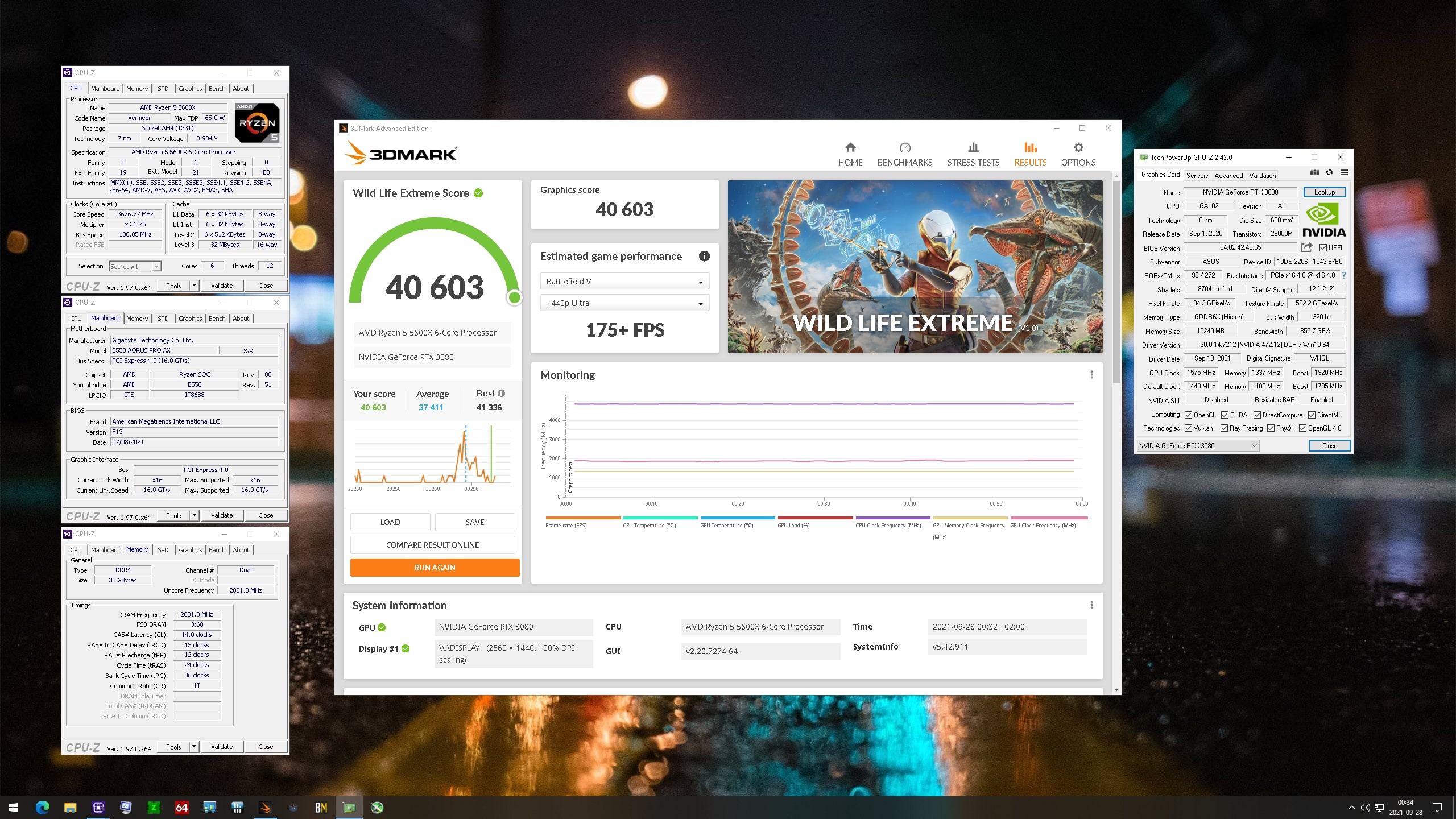Click the AIDA64 taskbar icon
Image resolution: width=1456 pixels, height=819 pixels.
tap(181, 807)
